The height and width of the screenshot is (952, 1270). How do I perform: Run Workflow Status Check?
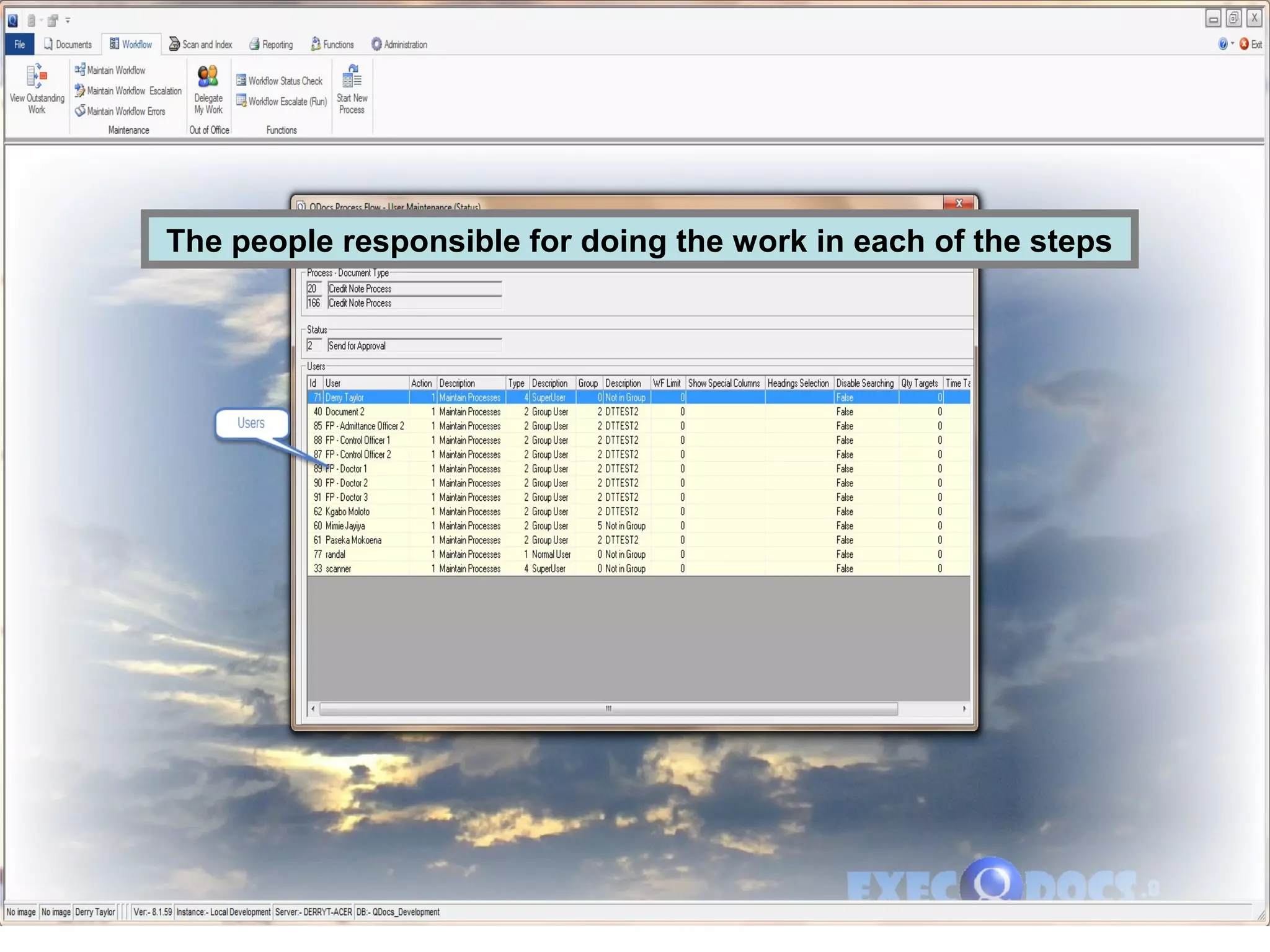[x=280, y=81]
